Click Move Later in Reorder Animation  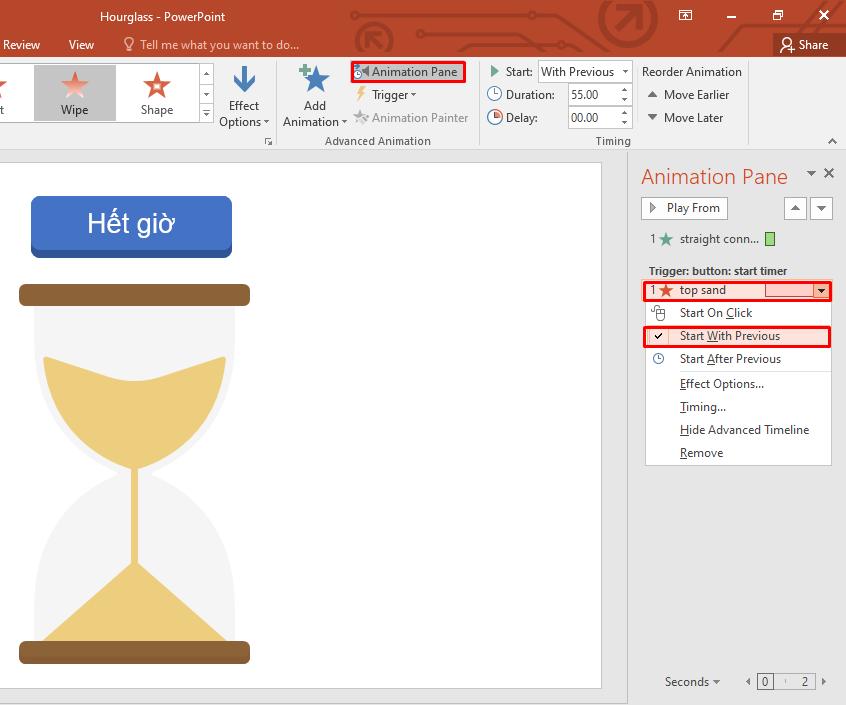(685, 118)
